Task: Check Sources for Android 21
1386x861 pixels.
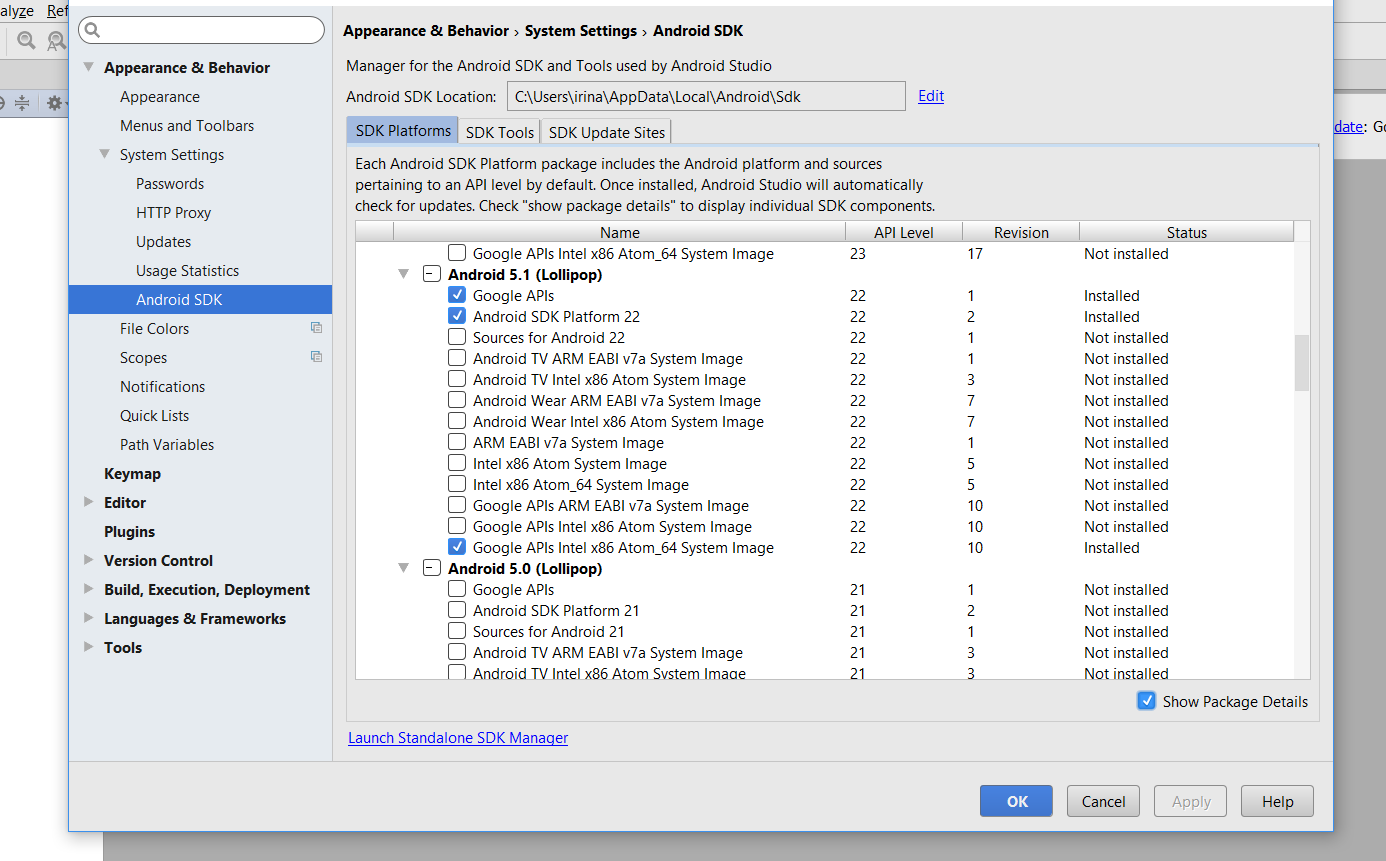Action: point(457,631)
